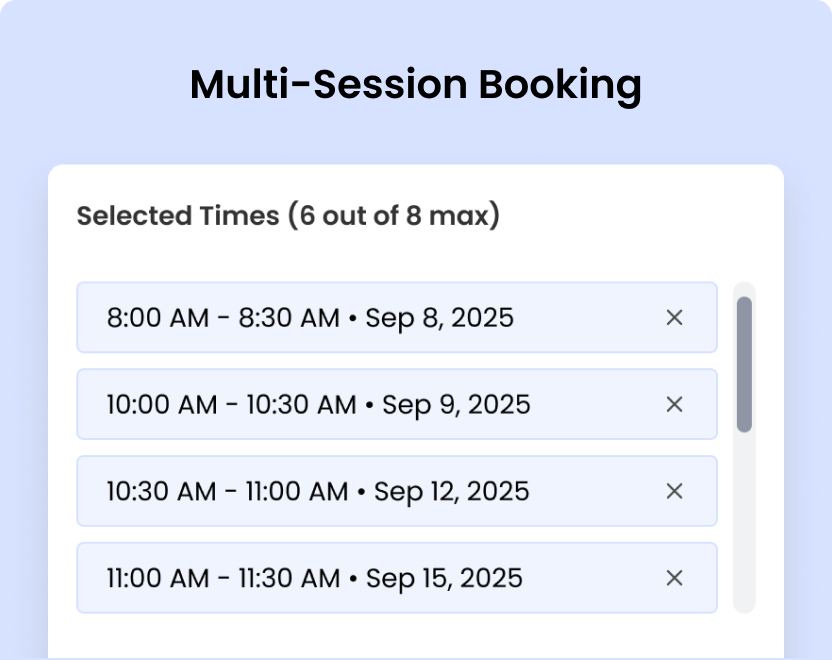The image size is (832, 660).
Task: Click the Multi-Session Booking title
Action: (x=416, y=85)
